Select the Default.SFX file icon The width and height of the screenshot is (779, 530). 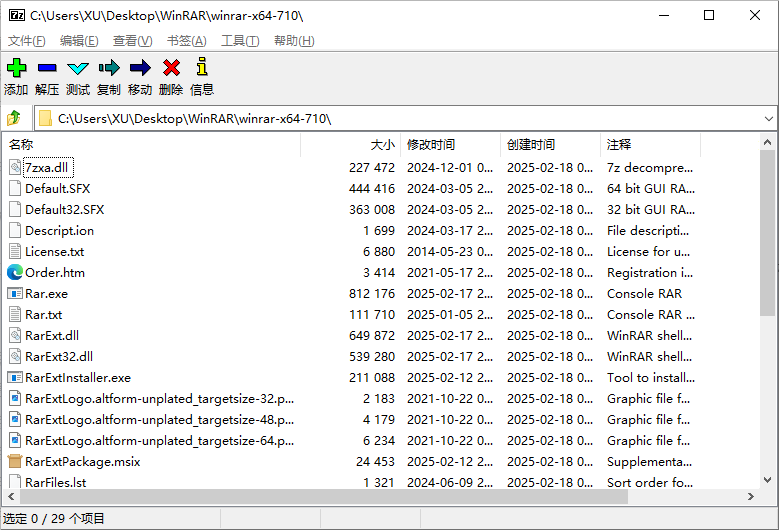click(15, 188)
